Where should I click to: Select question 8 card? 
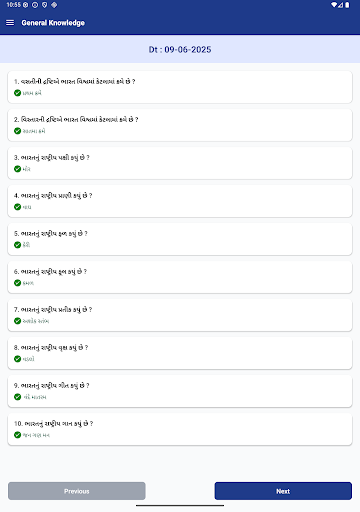click(180, 353)
